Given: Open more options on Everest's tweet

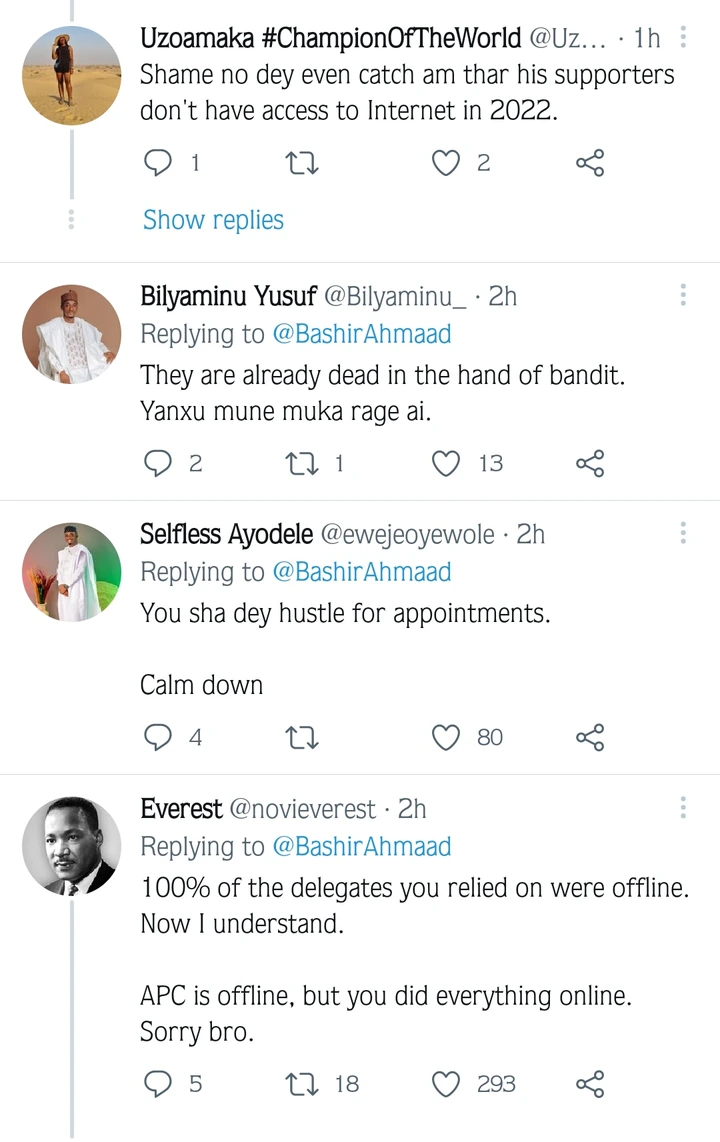Looking at the screenshot, I should 683,808.
